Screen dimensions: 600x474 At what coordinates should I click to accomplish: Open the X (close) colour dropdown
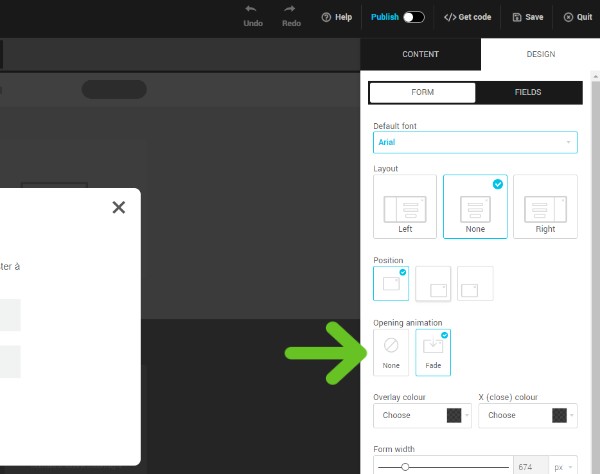pyautogui.click(x=529, y=415)
